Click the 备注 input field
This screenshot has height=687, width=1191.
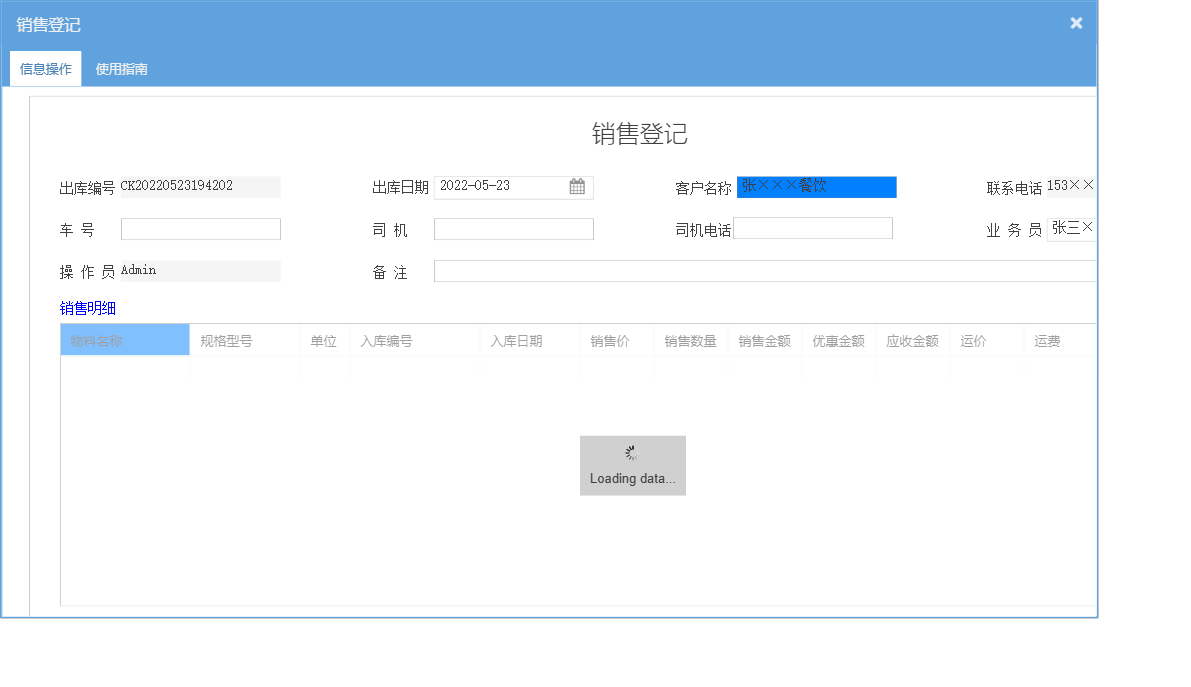click(x=765, y=270)
